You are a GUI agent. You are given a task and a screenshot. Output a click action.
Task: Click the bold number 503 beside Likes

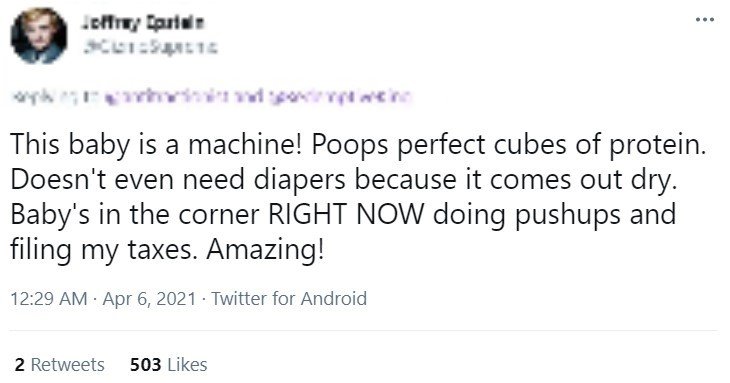click(x=146, y=364)
